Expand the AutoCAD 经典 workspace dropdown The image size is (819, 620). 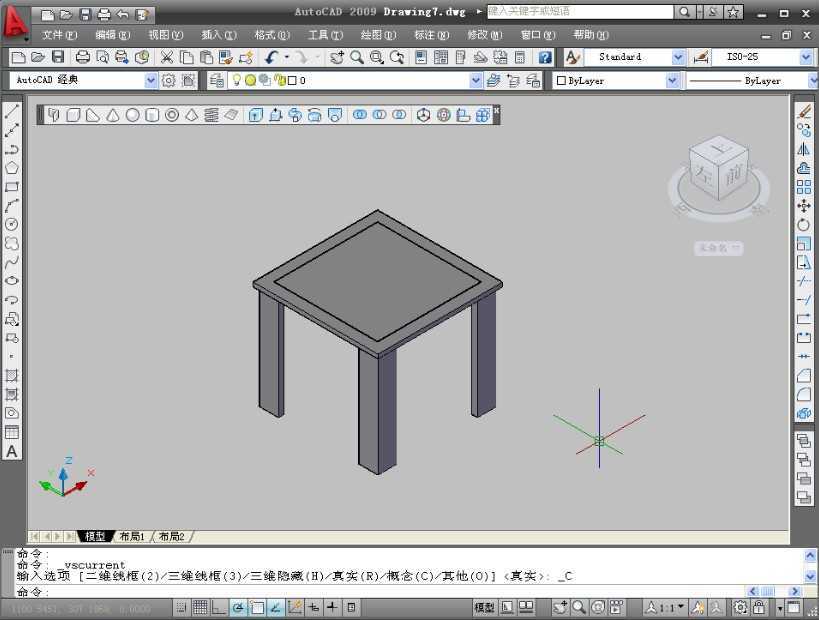150,80
